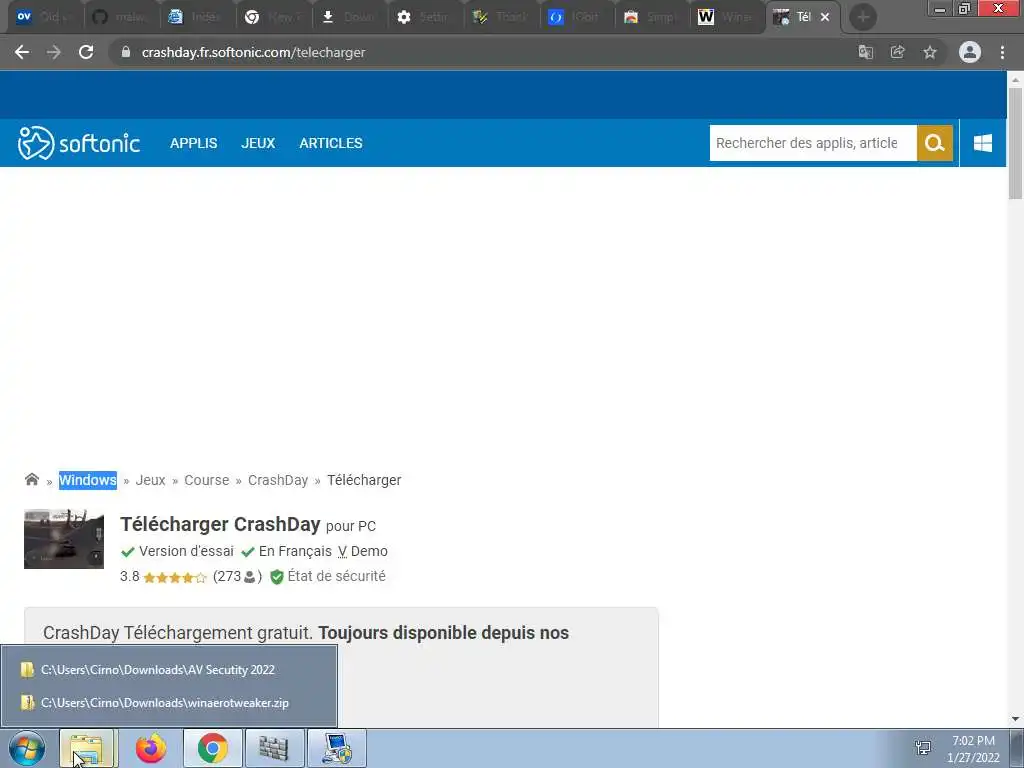Switch to the New Tab tab
1024x768 pixels.
[x=274, y=17]
